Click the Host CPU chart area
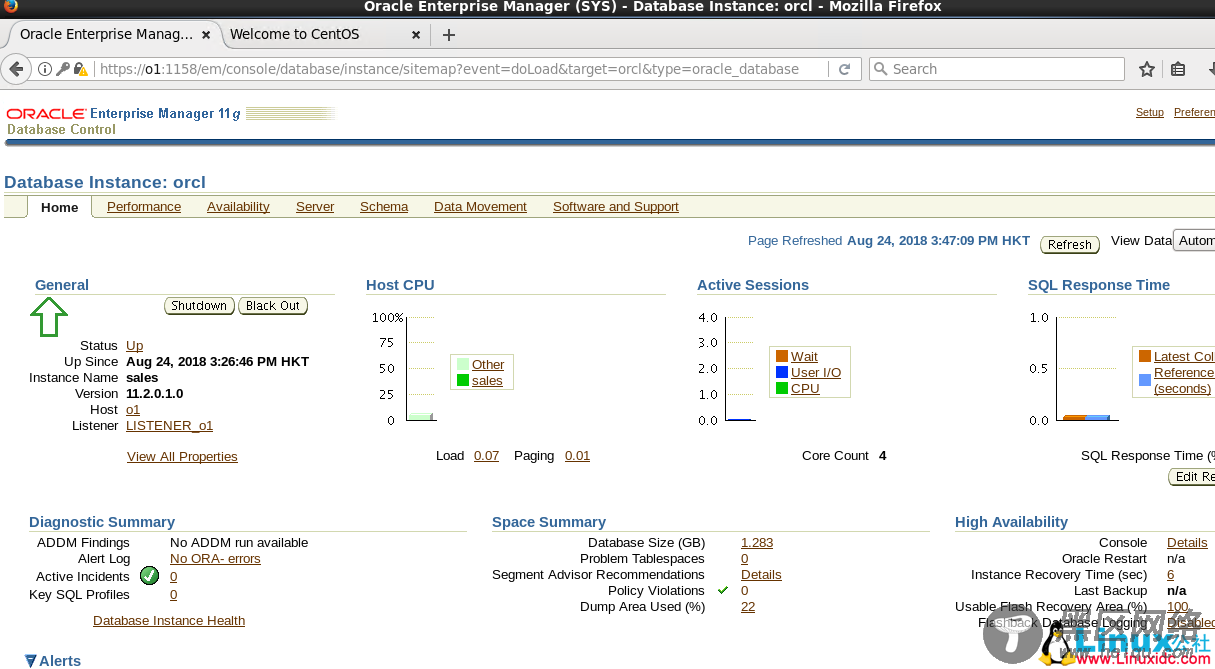Viewport: 1215px width, 669px height. coord(420,369)
